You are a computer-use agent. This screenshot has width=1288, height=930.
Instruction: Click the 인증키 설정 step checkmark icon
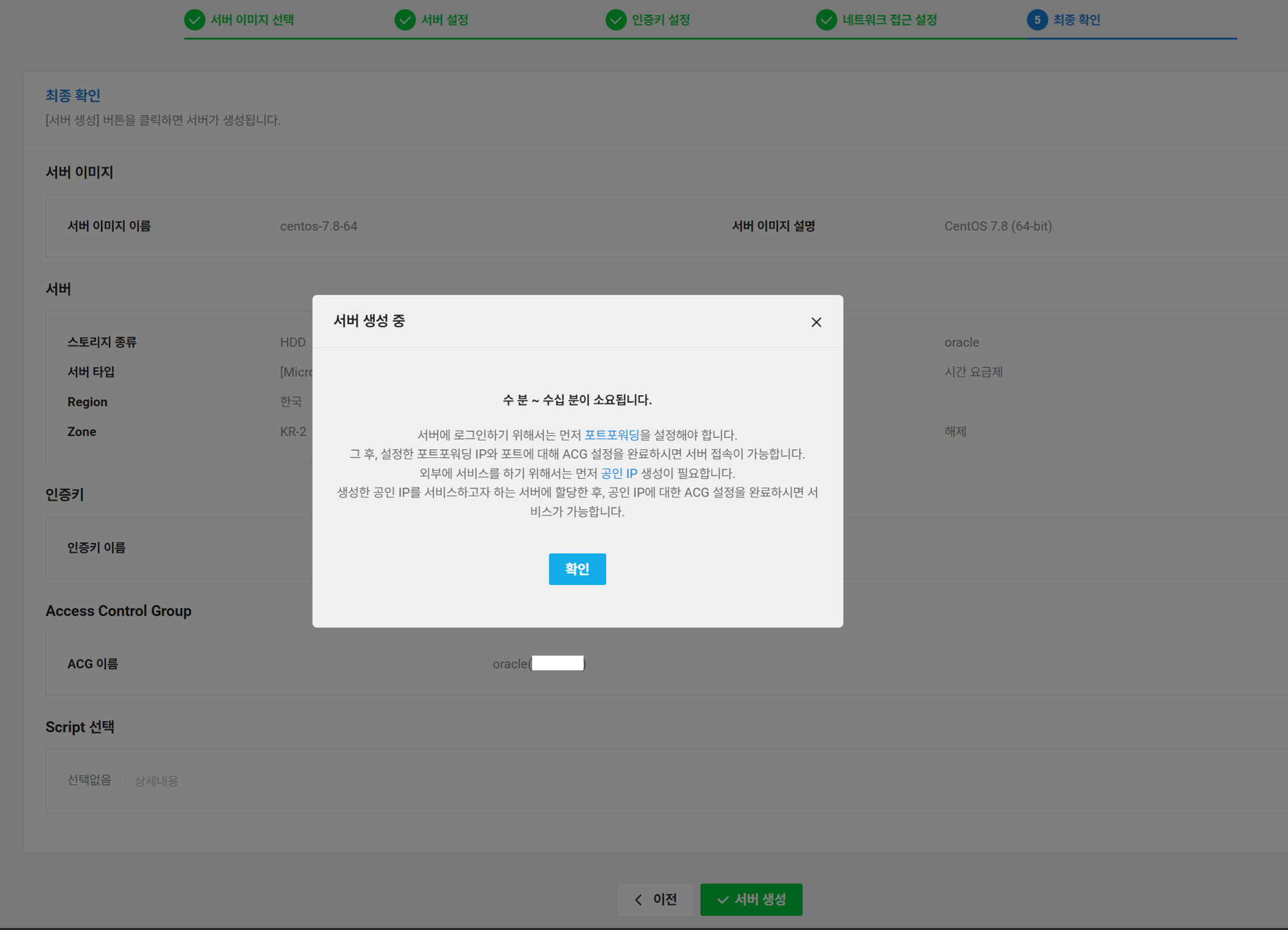pyautogui.click(x=615, y=20)
